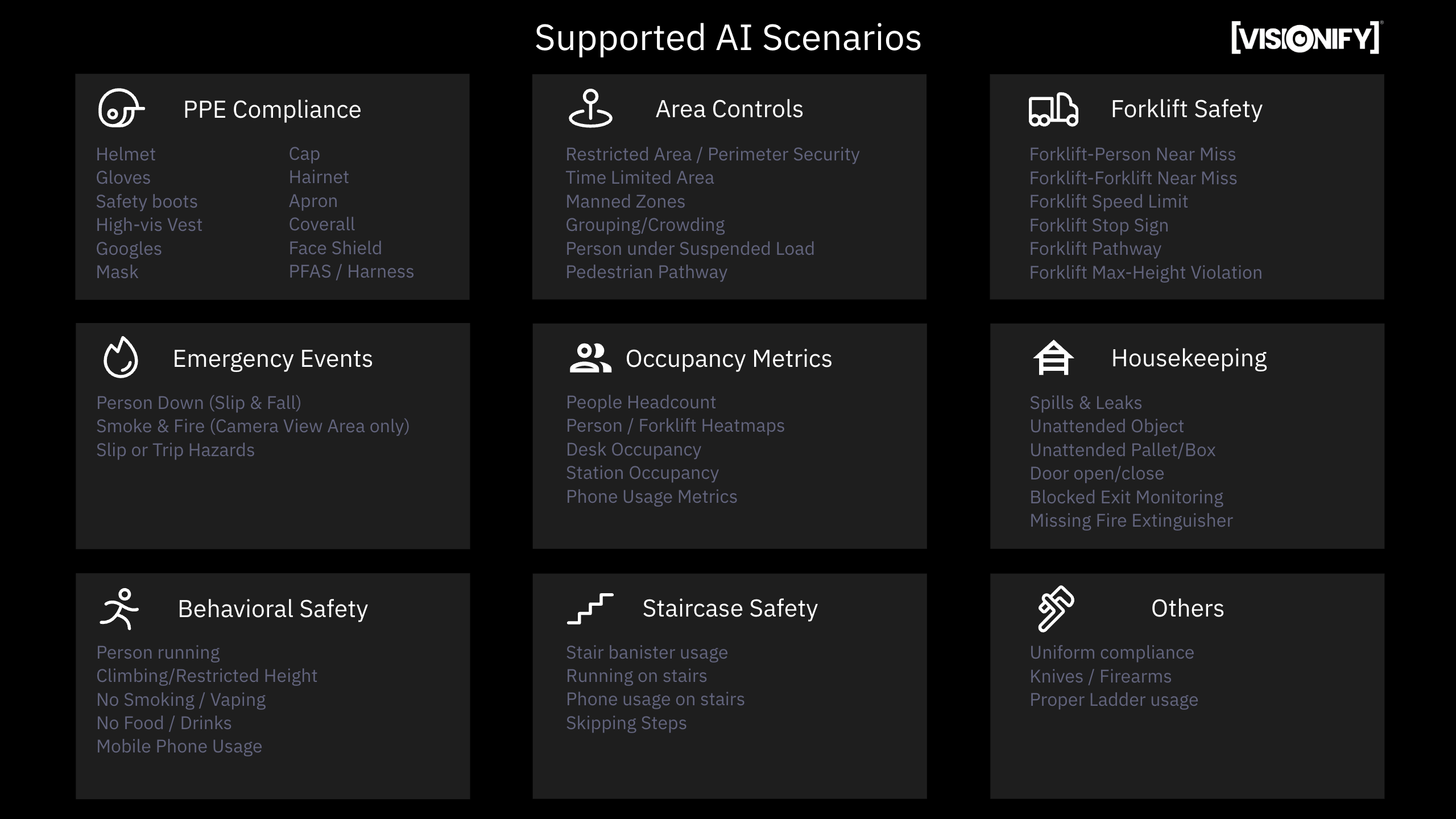
Task: Select the Staircase Safety category tab
Action: click(x=728, y=608)
